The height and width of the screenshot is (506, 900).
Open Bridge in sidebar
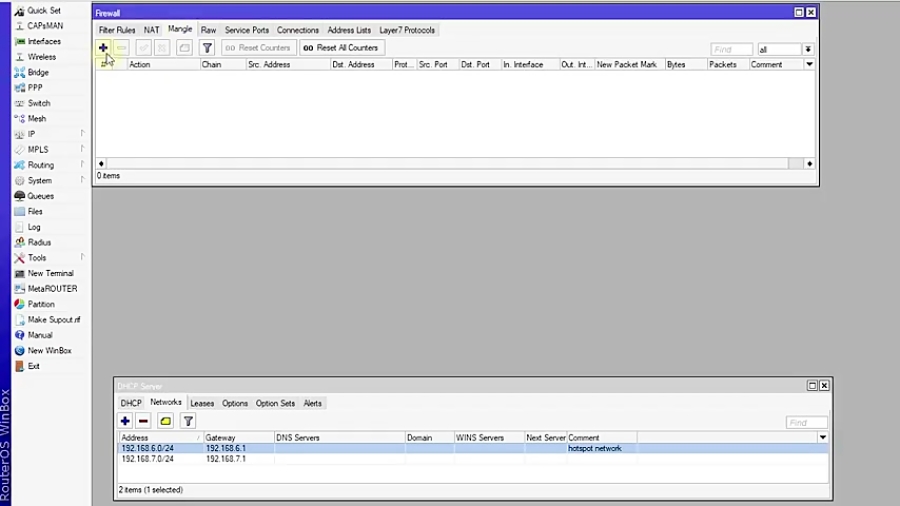coord(38,72)
